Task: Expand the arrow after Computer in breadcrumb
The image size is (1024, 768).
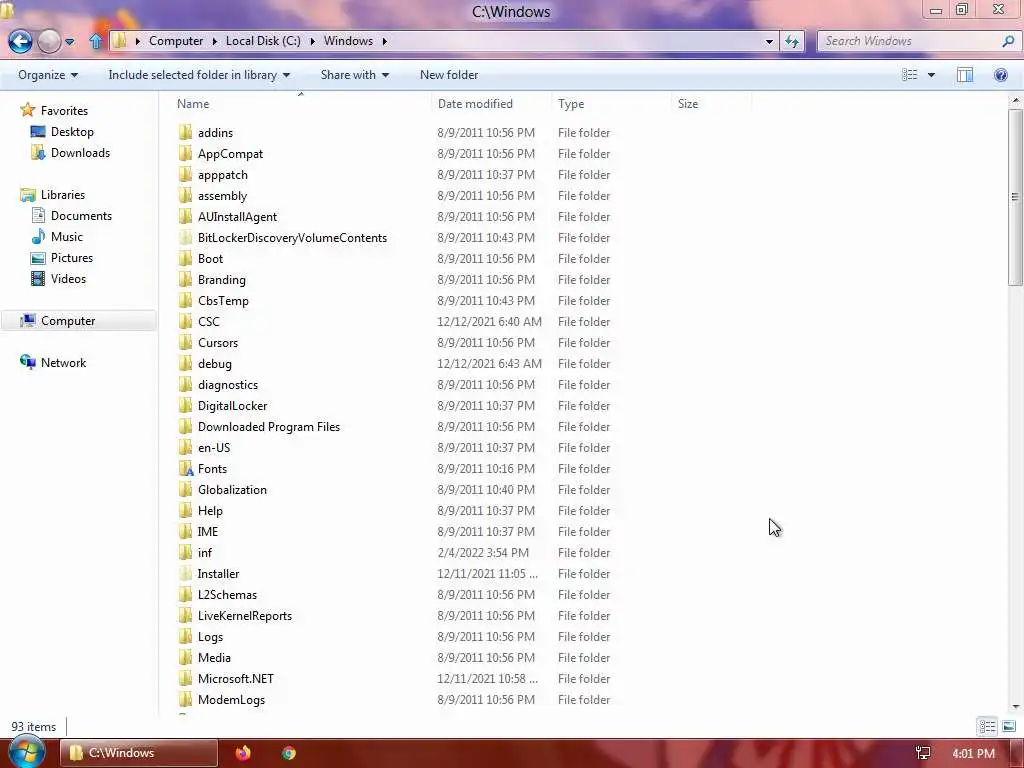Action: click(x=214, y=41)
